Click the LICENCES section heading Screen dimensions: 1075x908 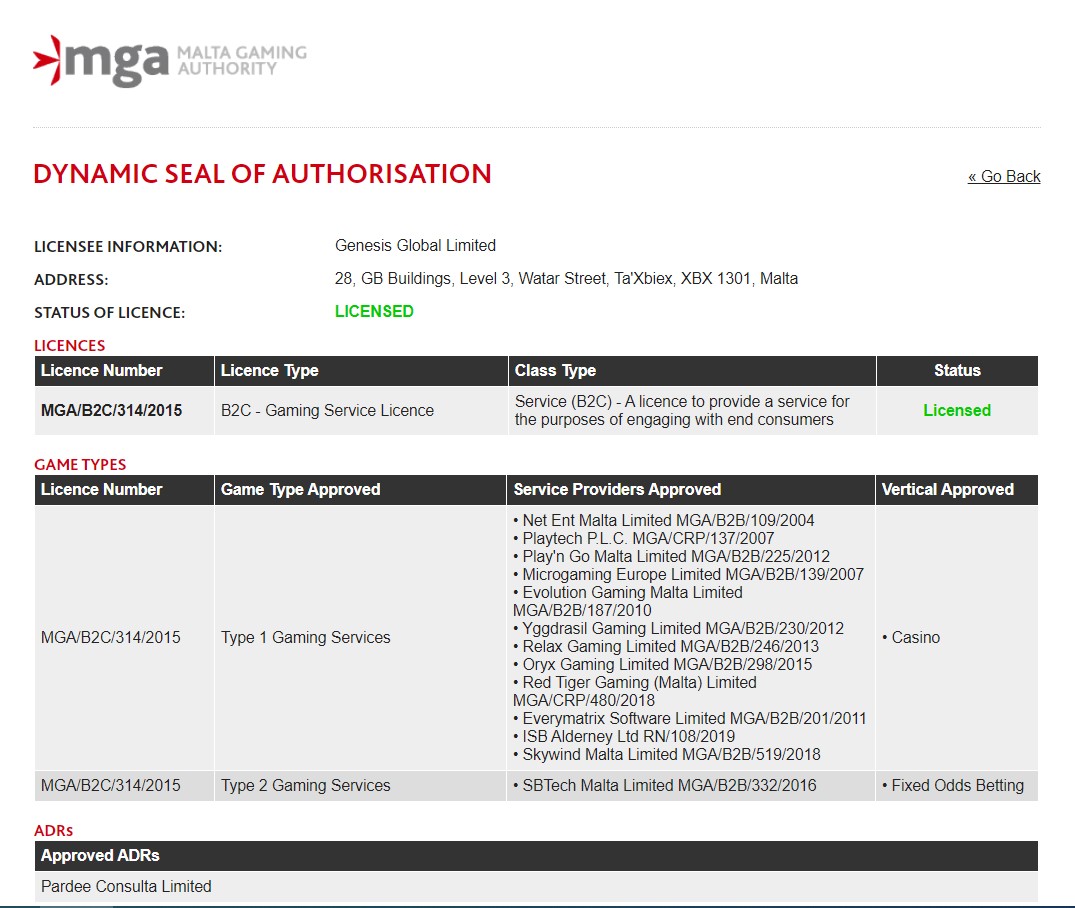70,345
